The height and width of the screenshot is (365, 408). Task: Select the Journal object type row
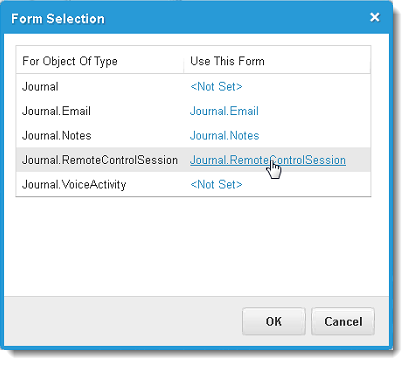tap(193, 87)
